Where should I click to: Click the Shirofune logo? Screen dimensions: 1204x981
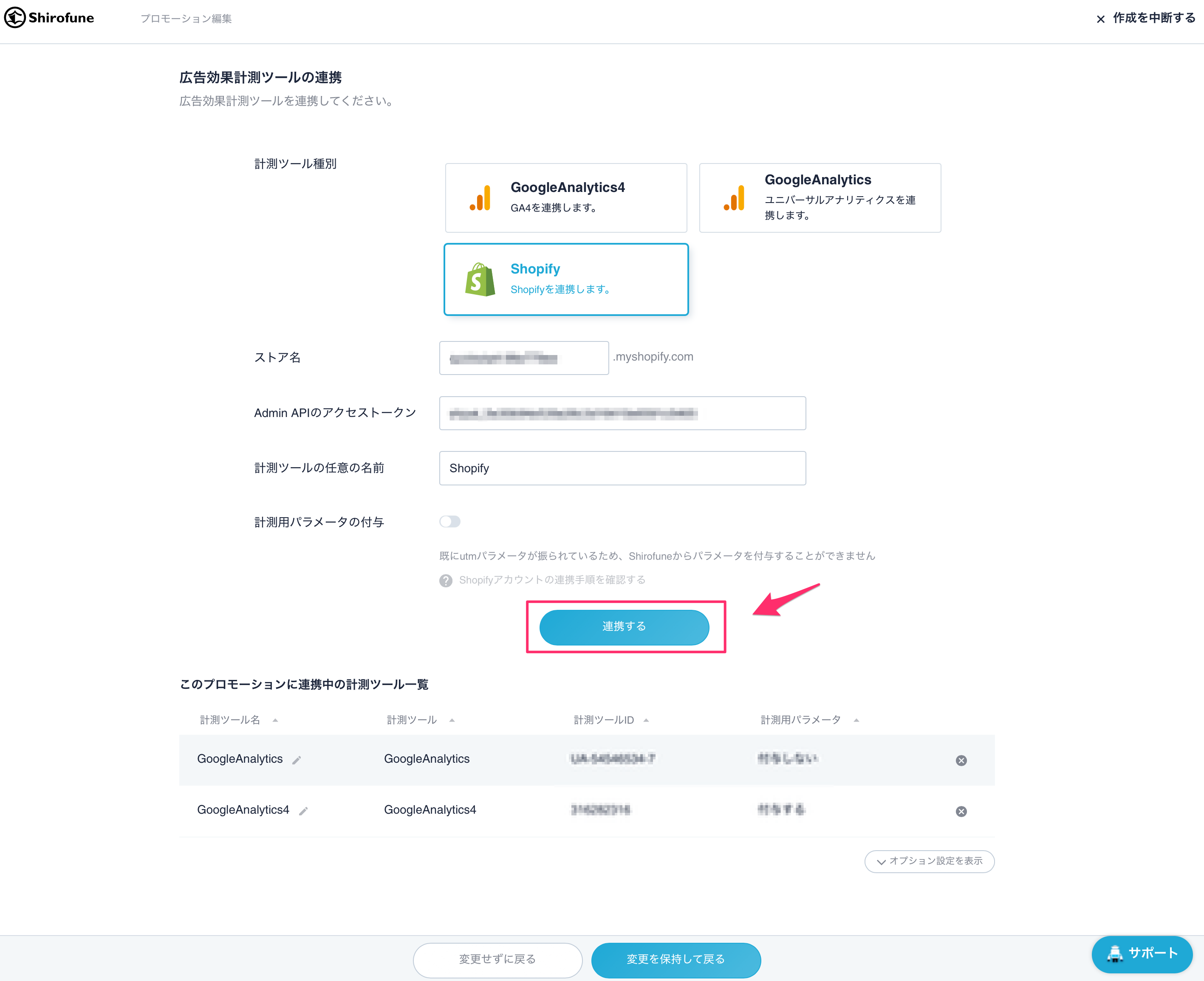49,17
